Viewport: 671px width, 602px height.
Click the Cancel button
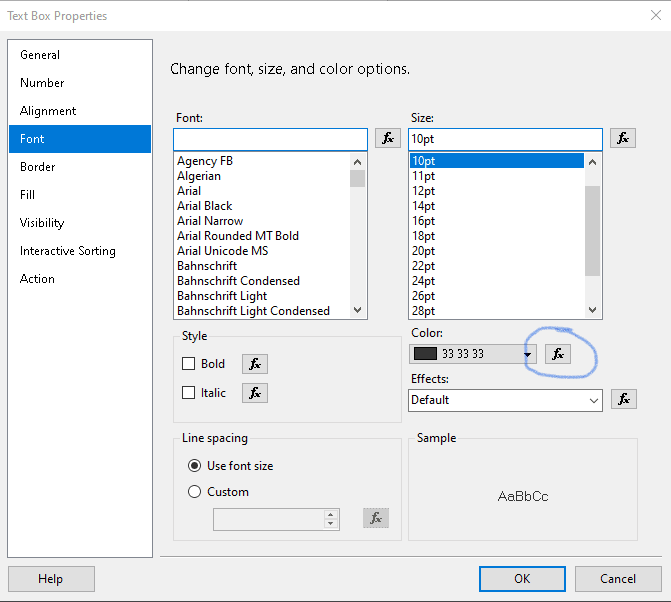coord(617,579)
